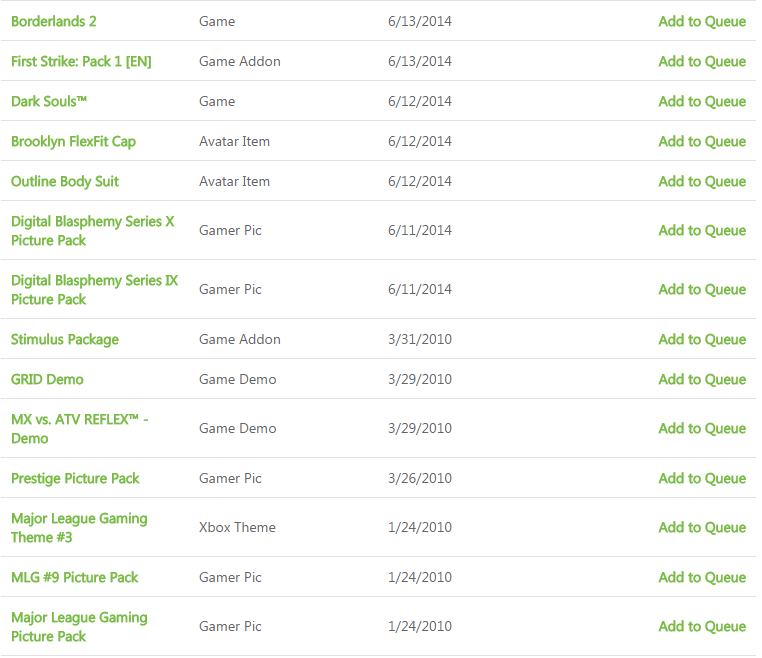Viewport: 762px width, 658px height.
Task: Add Major League Gaming Picture Pack to Queue
Action: point(702,626)
